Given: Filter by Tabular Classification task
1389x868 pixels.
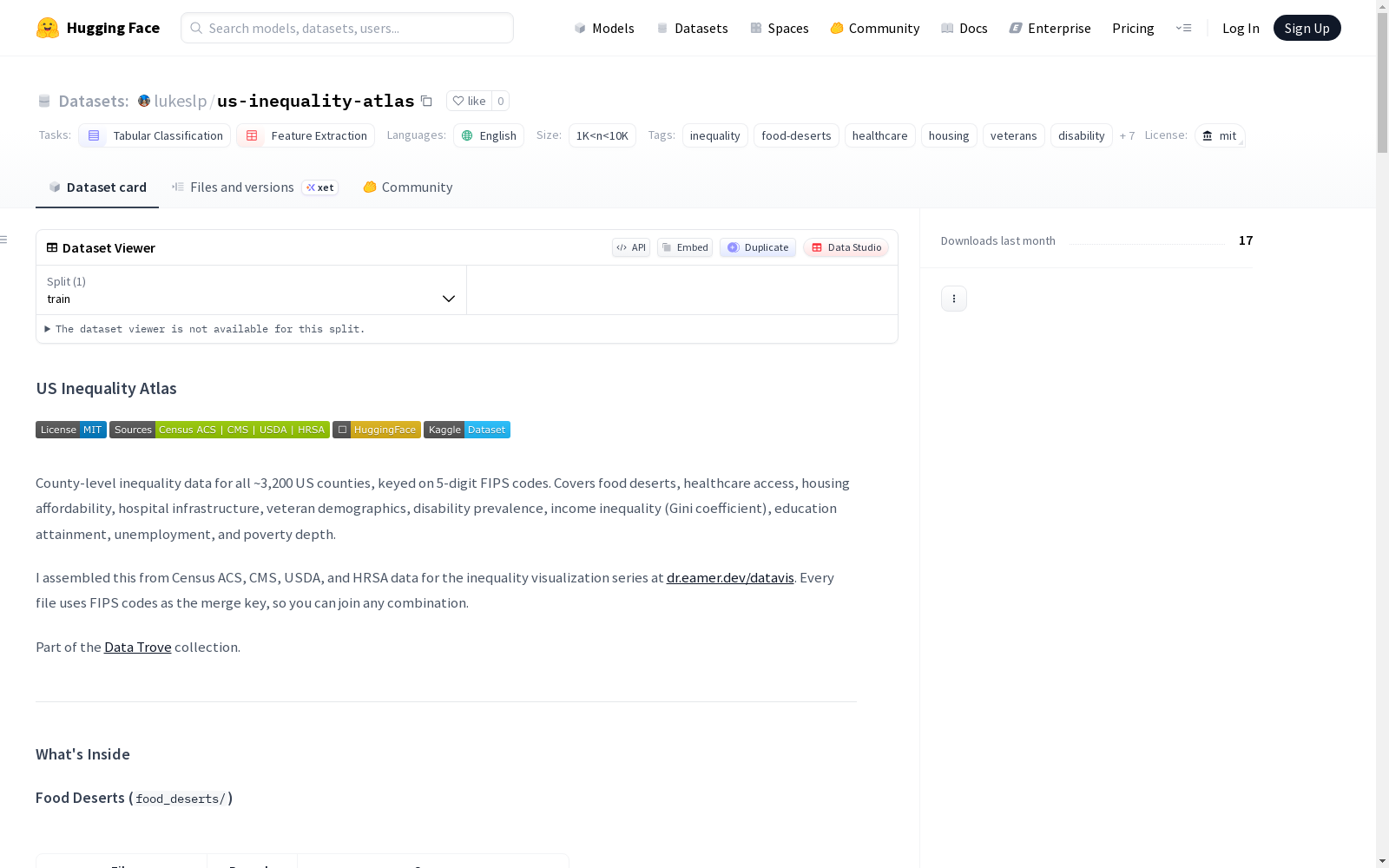Looking at the screenshot, I should 155,135.
